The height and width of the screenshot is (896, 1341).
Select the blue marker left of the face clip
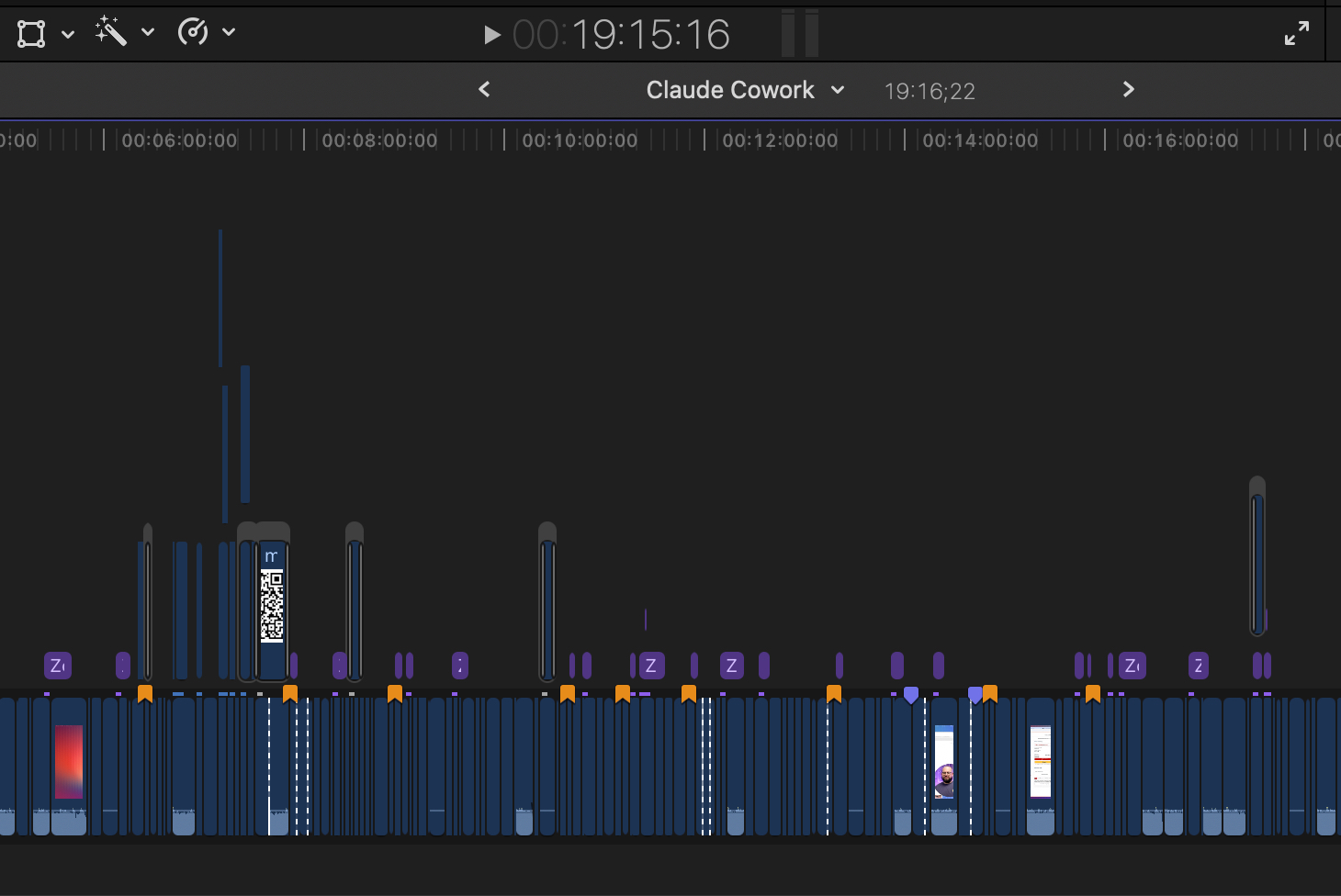click(911, 695)
